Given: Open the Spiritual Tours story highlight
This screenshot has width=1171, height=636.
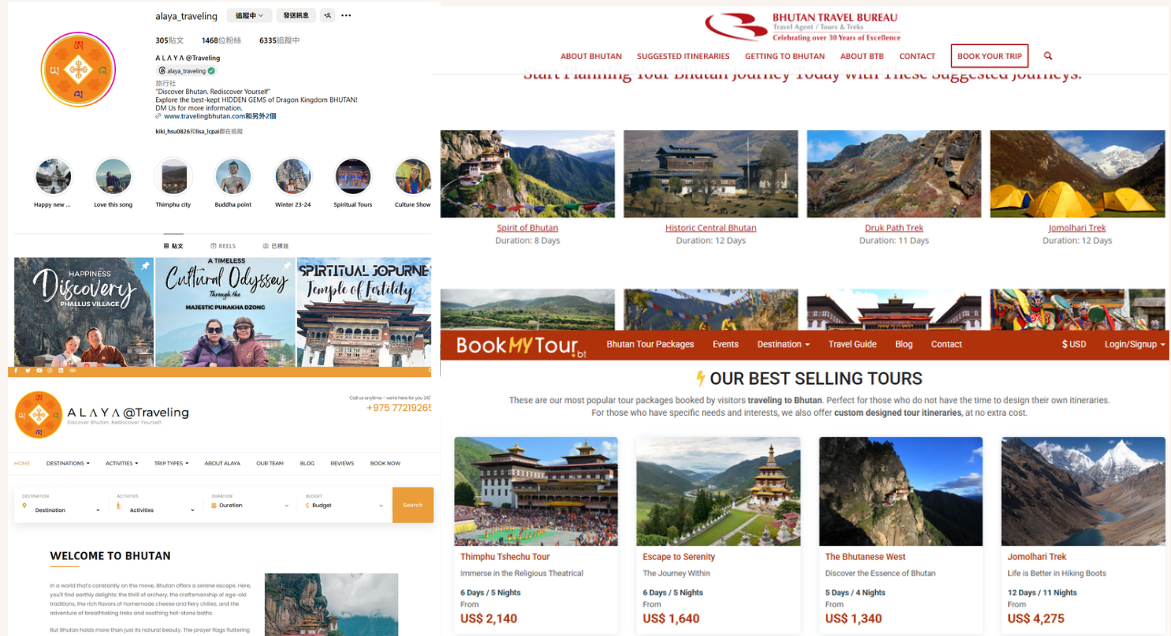Looking at the screenshot, I should point(352,178).
